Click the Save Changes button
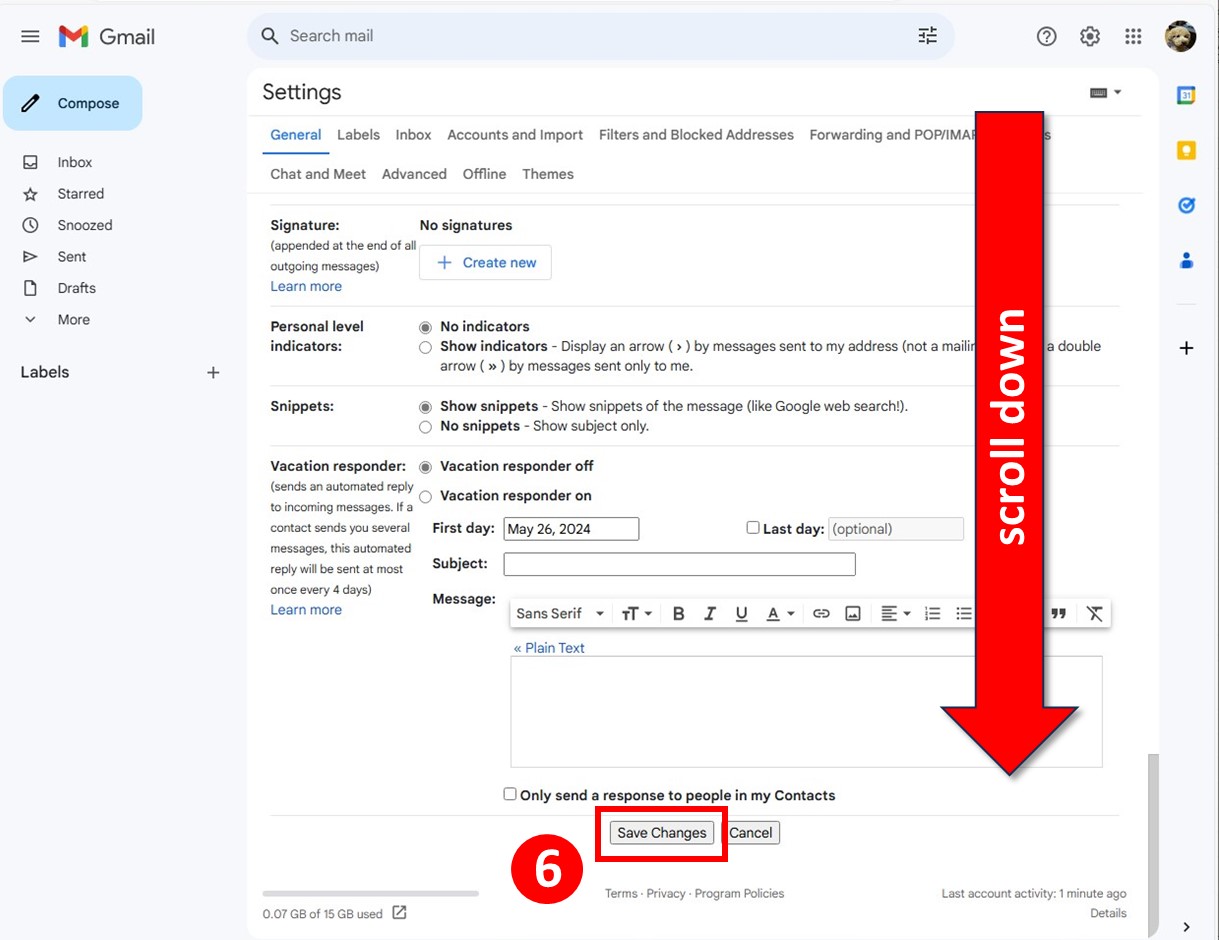Image resolution: width=1219 pixels, height=940 pixels. (x=662, y=833)
